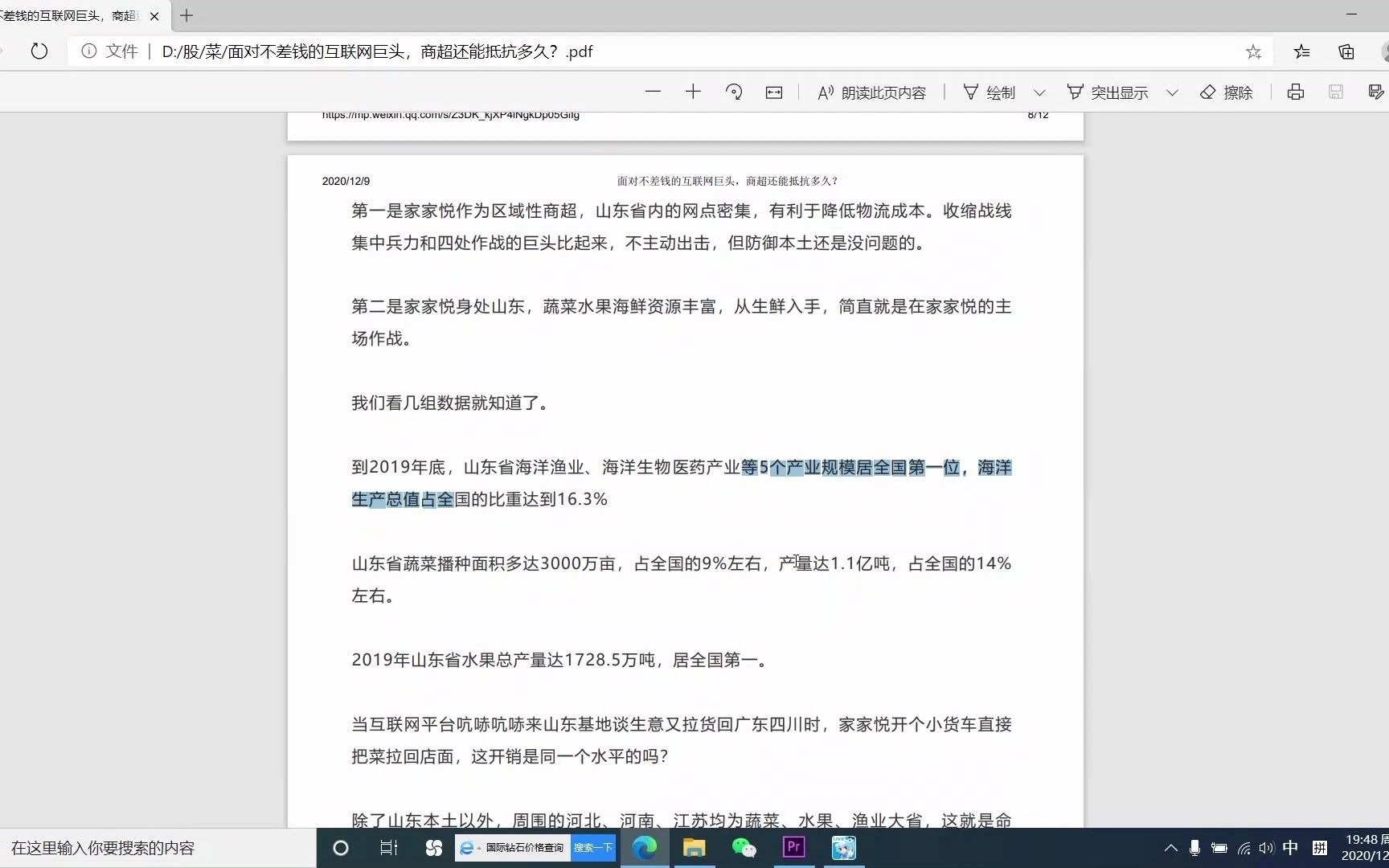
Task: Open Task View on the taskbar
Action: 389,848
